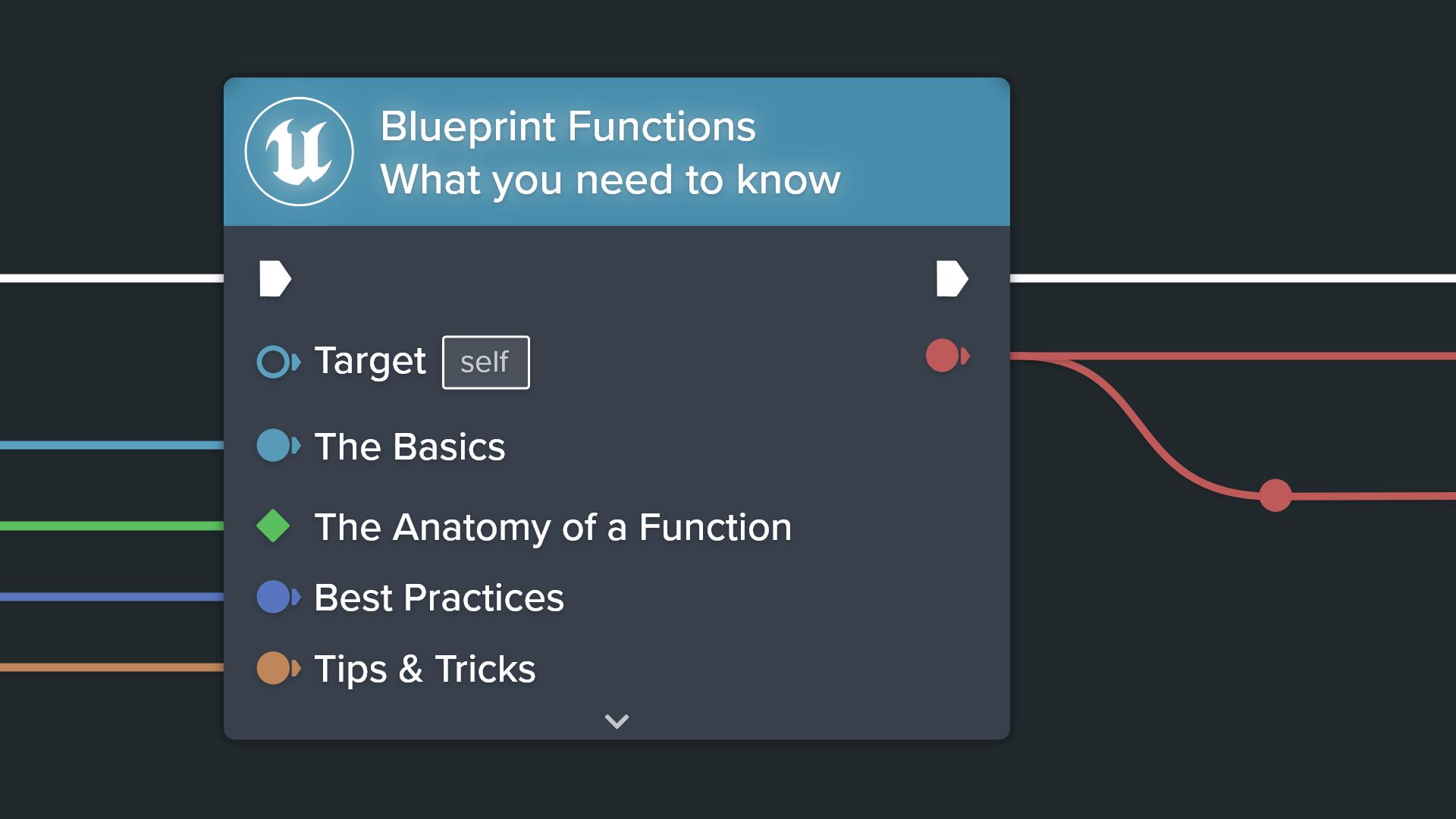The width and height of the screenshot is (1456, 819).
Task: Click The Basics label
Action: tap(409, 447)
